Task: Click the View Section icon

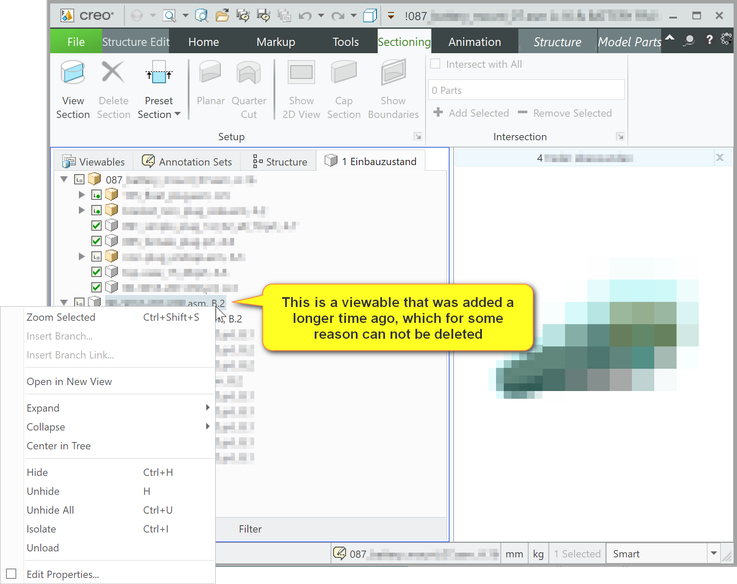Action: [73, 72]
